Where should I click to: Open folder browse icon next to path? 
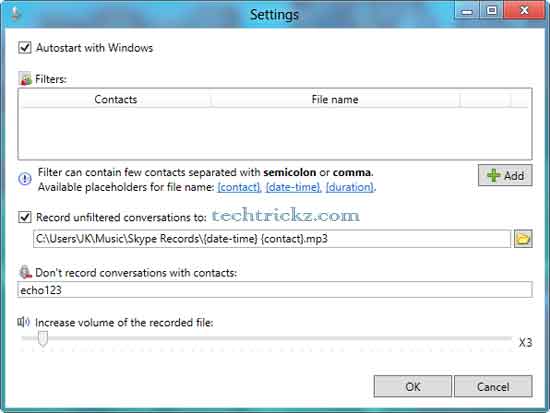coord(523,239)
